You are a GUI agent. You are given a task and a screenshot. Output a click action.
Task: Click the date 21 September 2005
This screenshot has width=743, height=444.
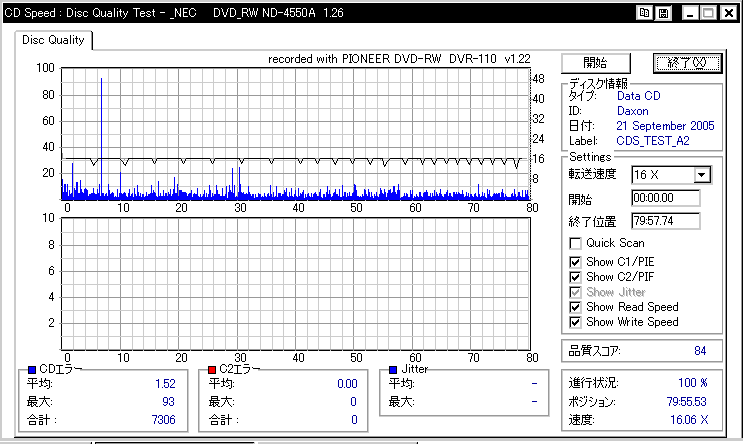[665, 126]
